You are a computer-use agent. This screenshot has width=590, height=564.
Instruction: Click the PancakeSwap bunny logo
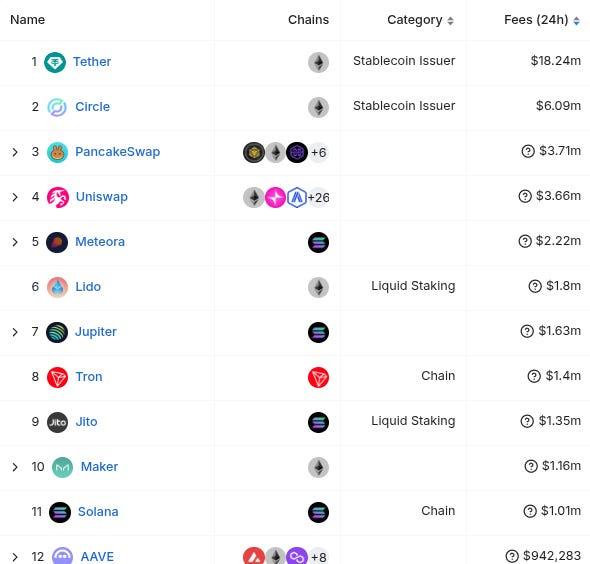57,152
